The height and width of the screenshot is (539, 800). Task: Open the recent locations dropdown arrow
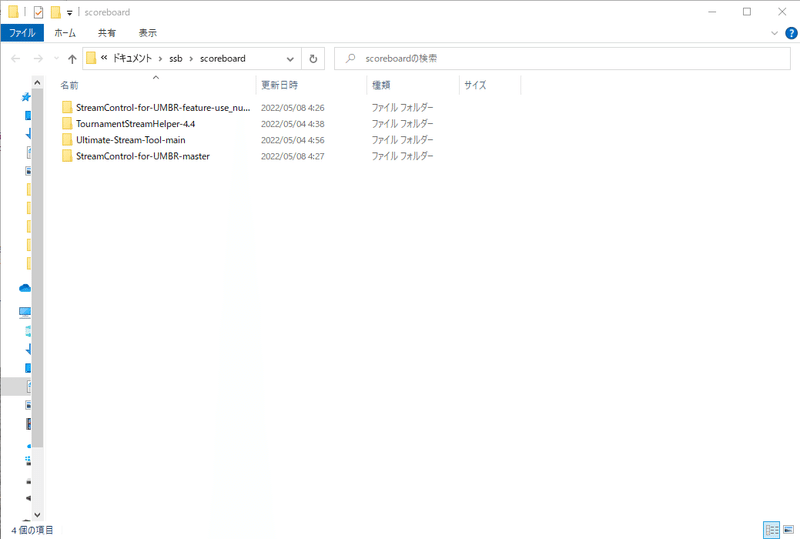point(56,59)
